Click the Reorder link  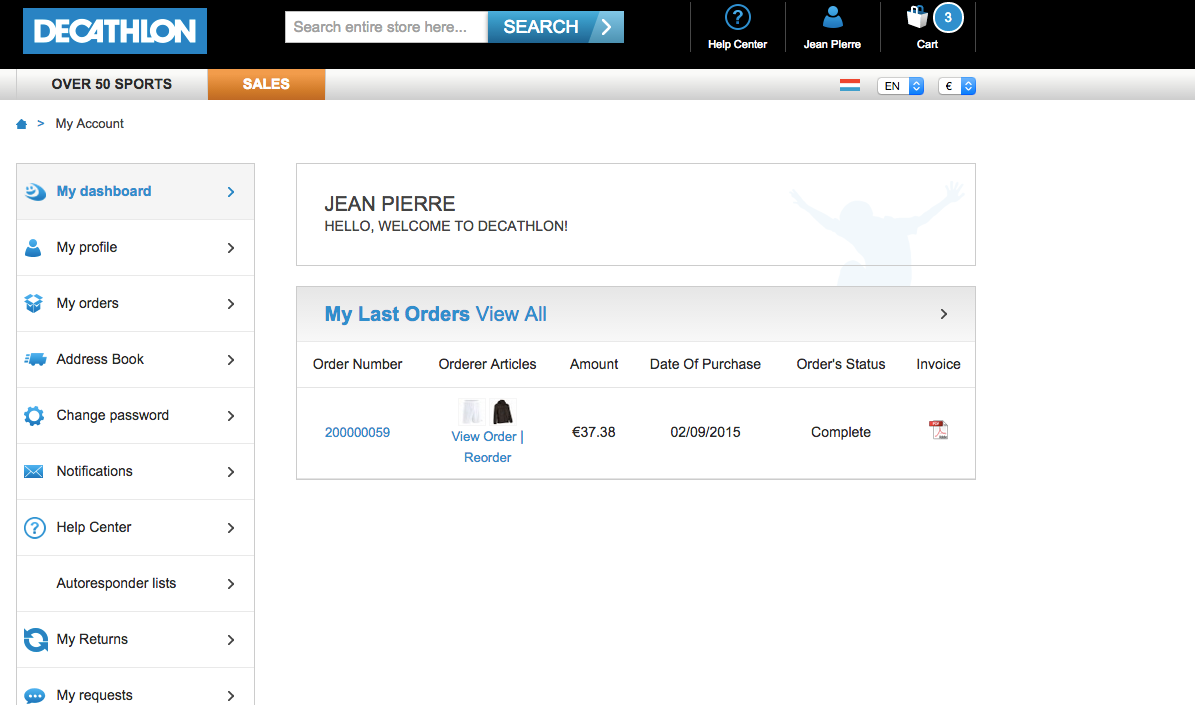coord(488,457)
